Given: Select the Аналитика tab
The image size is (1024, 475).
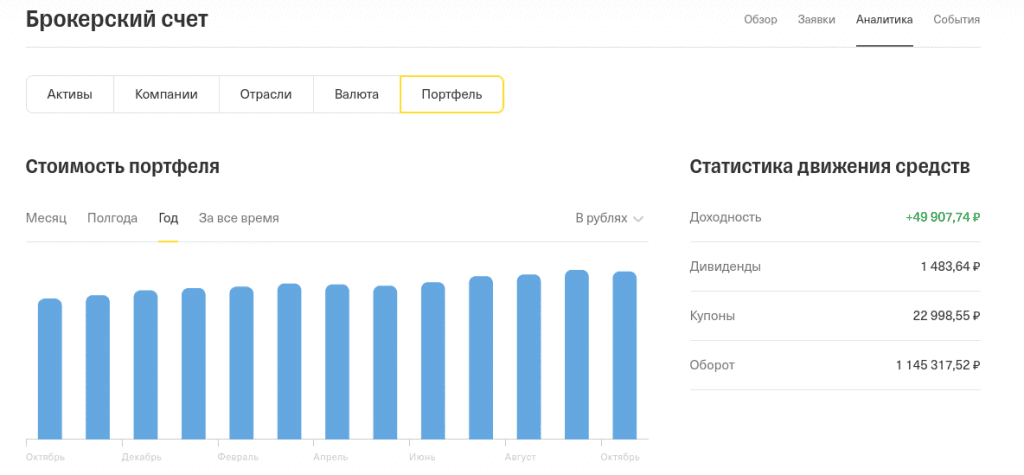Looking at the screenshot, I should pos(884,19).
